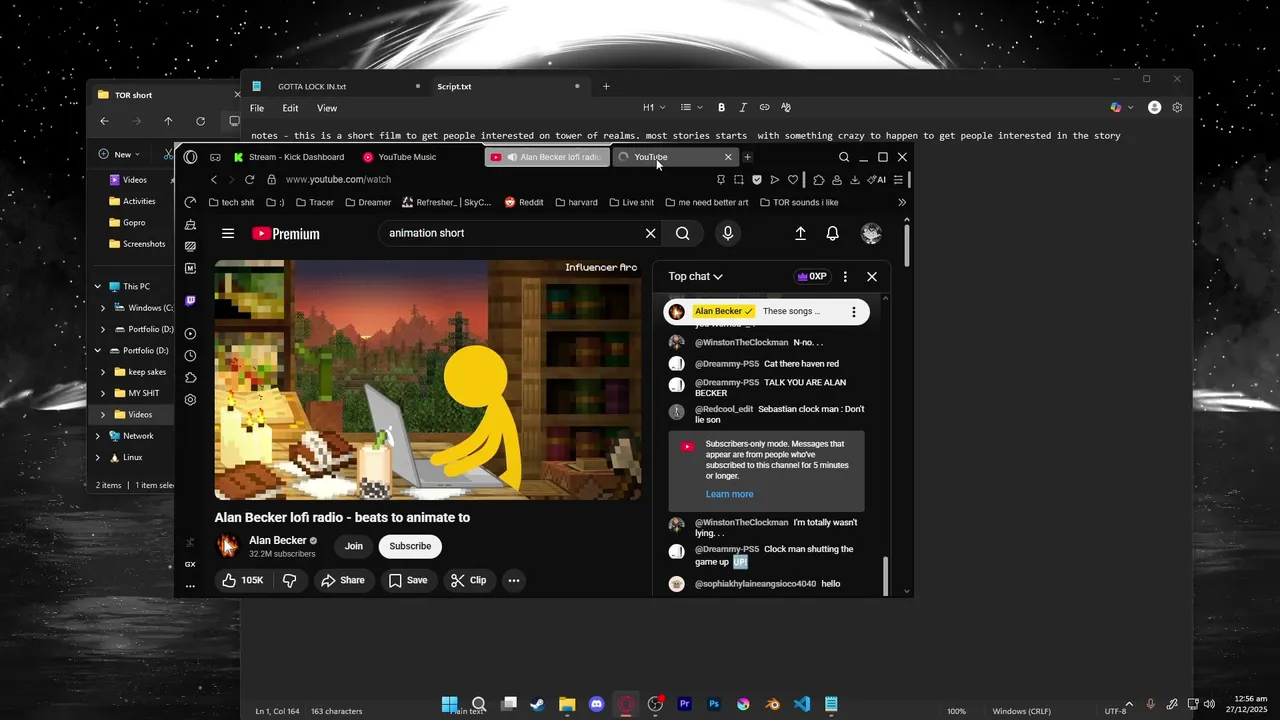Open YouTube create upload icon
The image size is (1280, 720).
pyautogui.click(x=800, y=233)
